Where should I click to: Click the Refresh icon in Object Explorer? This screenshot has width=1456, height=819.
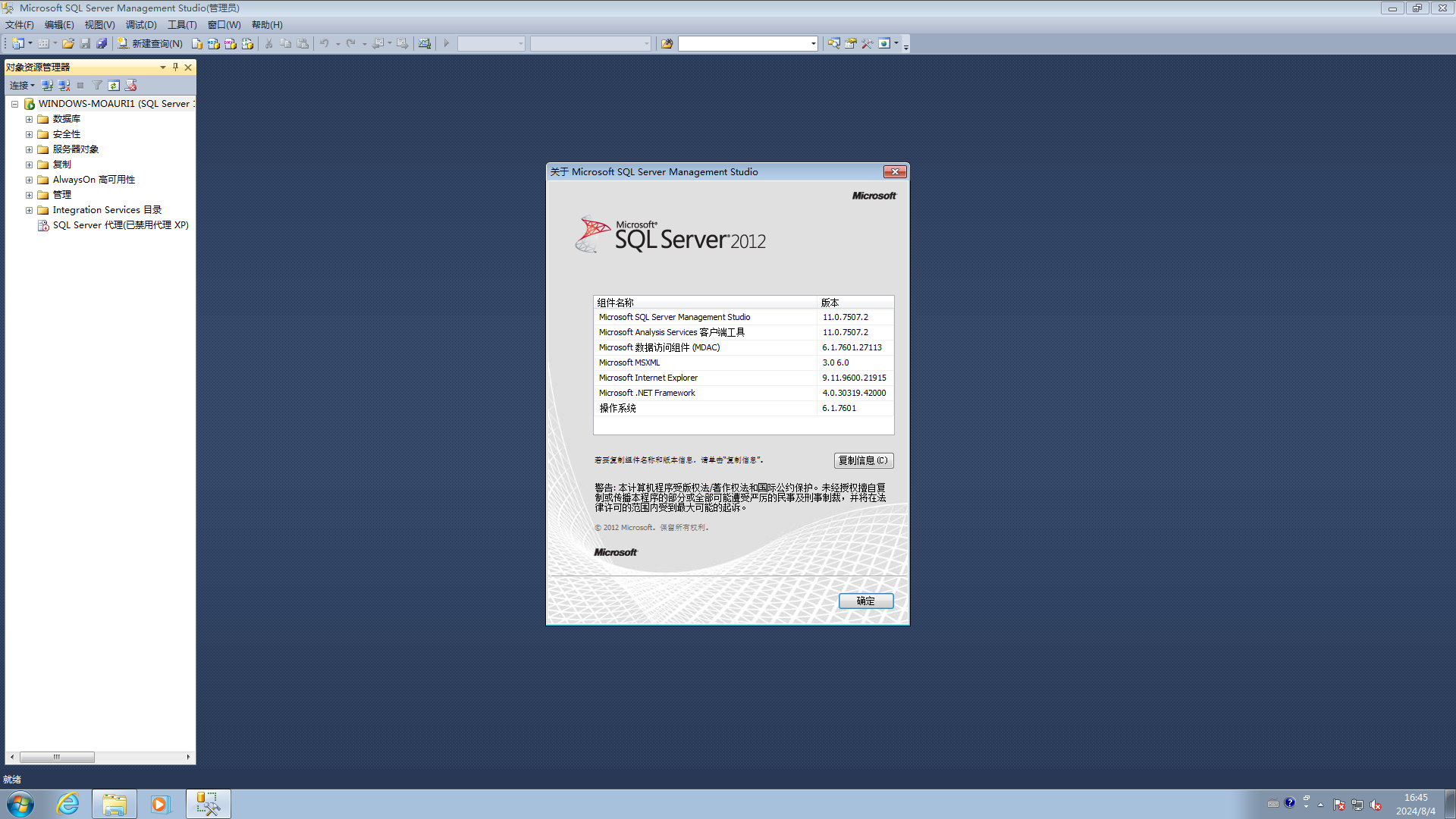click(x=114, y=86)
